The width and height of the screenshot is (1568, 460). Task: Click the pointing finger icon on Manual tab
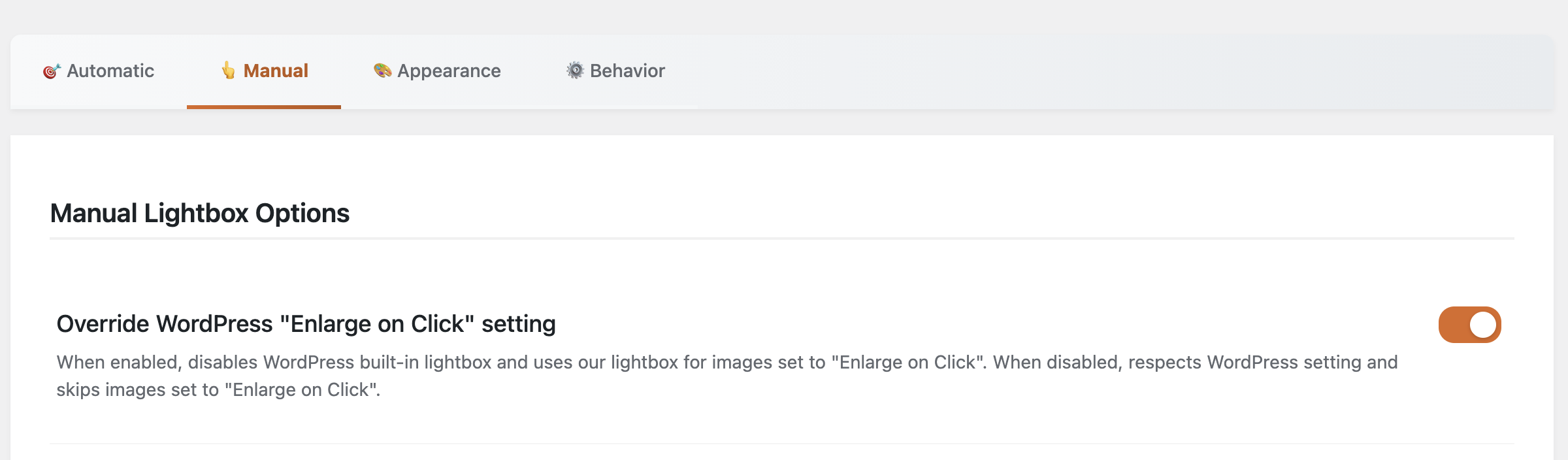[228, 71]
